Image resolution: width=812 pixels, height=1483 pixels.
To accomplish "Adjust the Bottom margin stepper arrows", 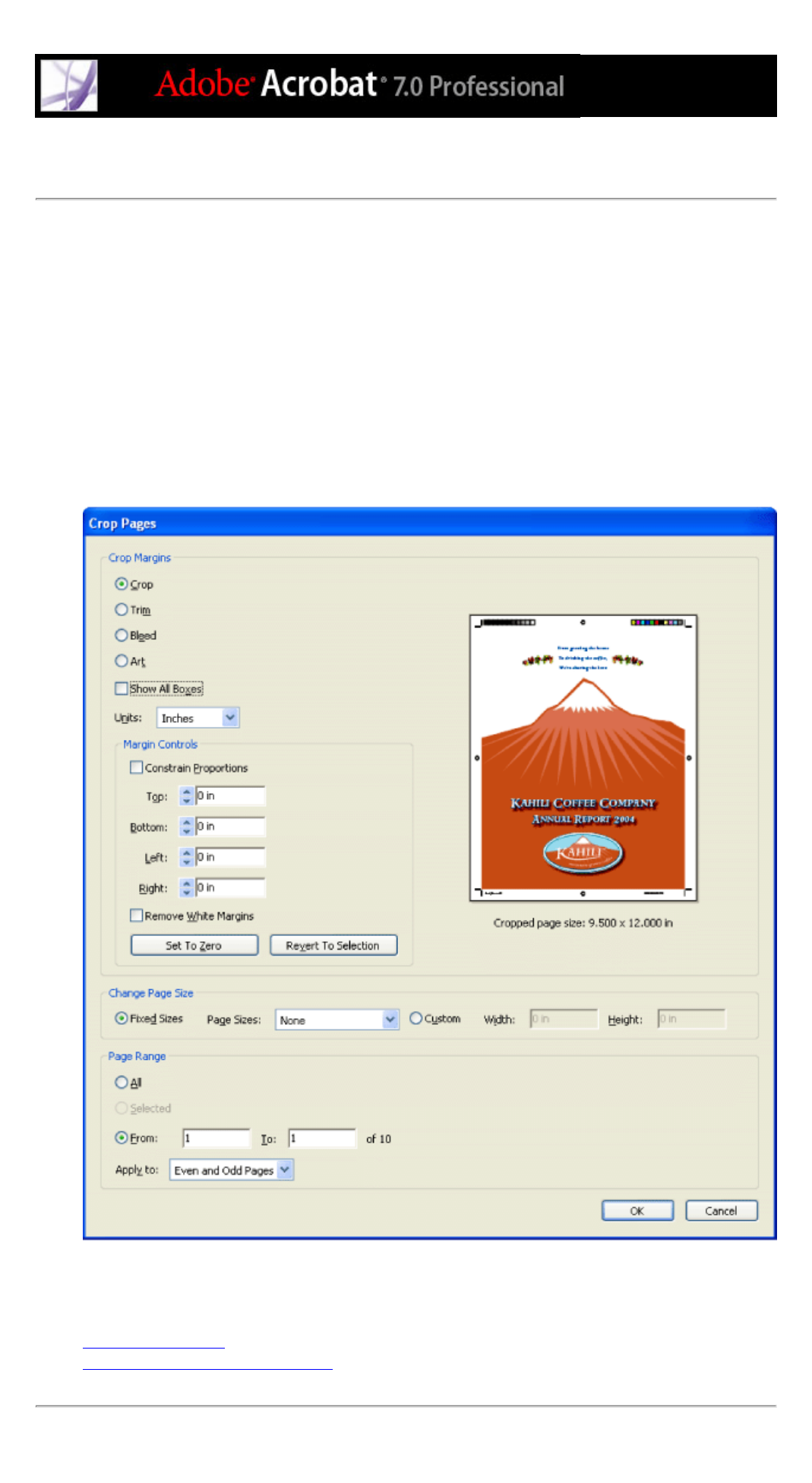I will [x=187, y=826].
